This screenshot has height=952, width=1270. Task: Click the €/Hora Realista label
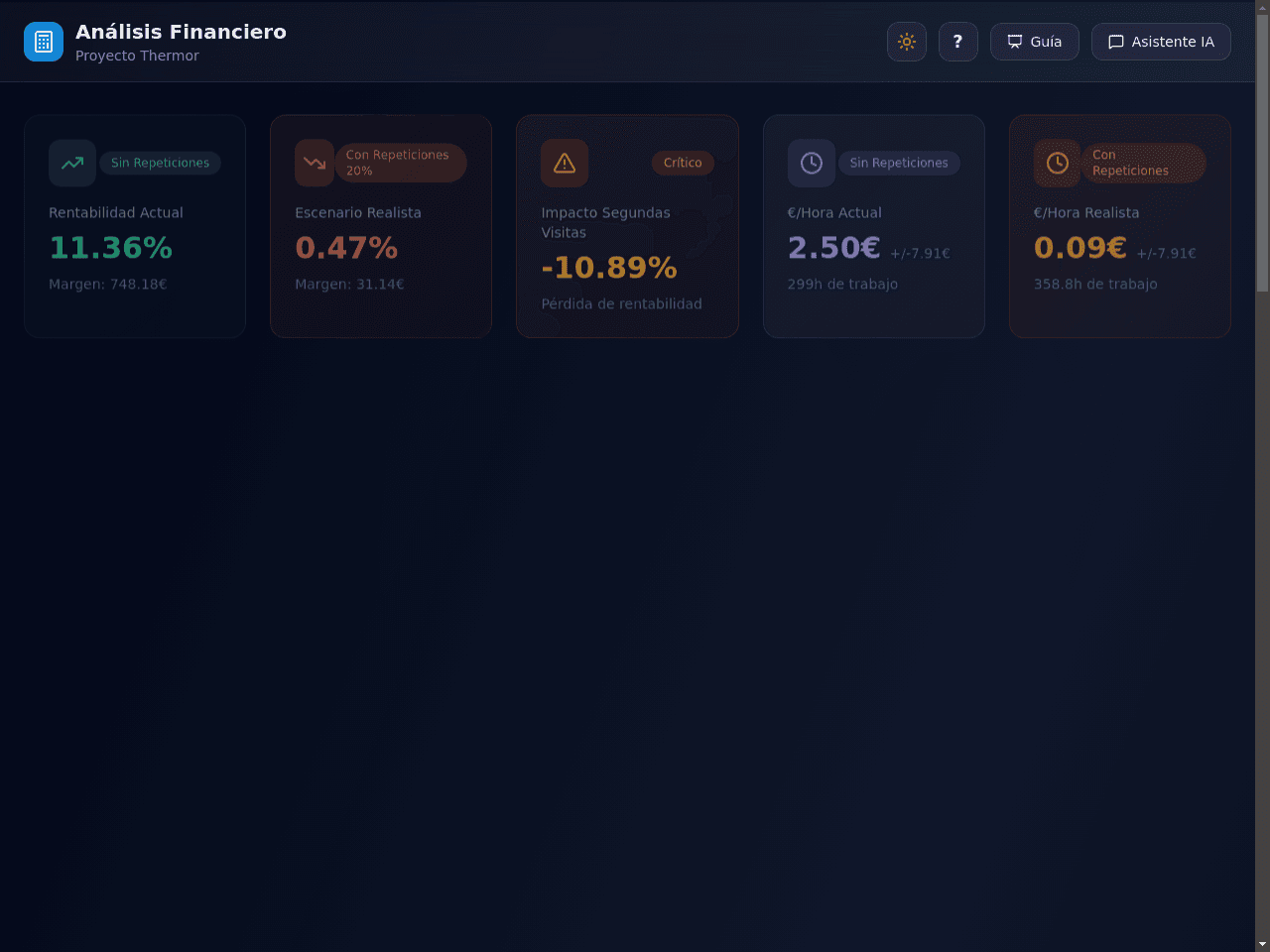[x=1086, y=213]
